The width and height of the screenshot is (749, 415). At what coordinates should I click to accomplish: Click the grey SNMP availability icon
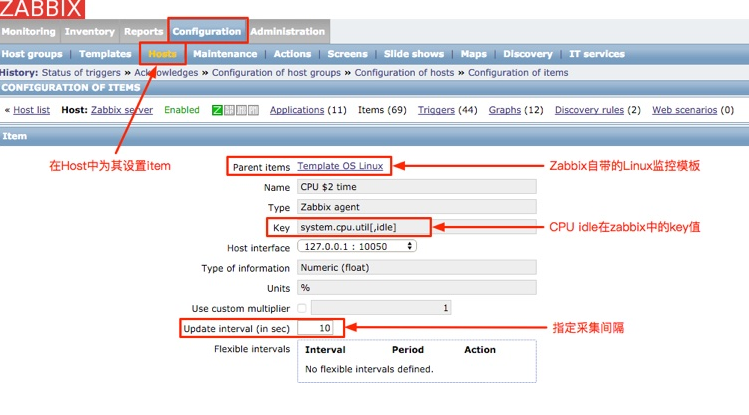(229, 110)
